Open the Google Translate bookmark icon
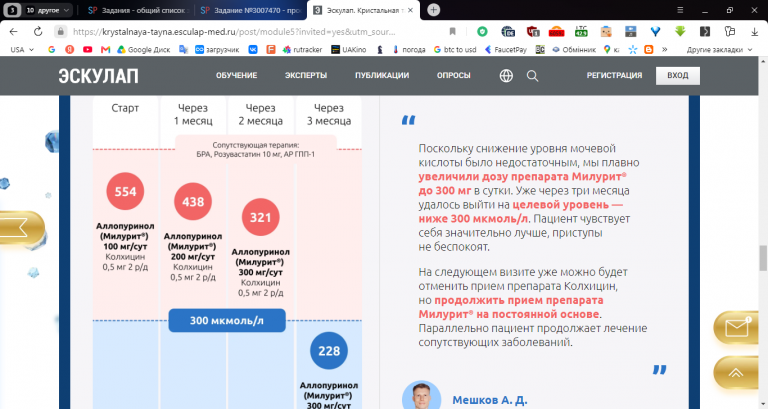 pos(183,49)
